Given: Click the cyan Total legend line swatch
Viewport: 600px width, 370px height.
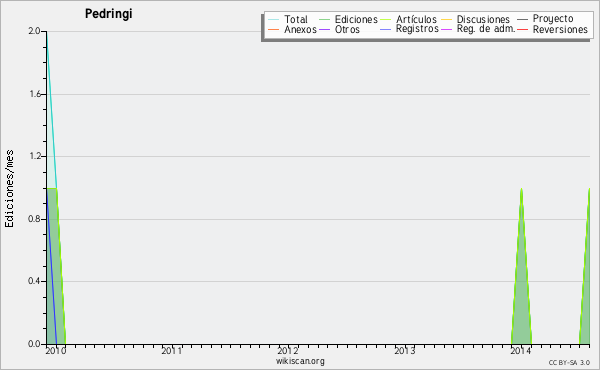Looking at the screenshot, I should 274,20.
